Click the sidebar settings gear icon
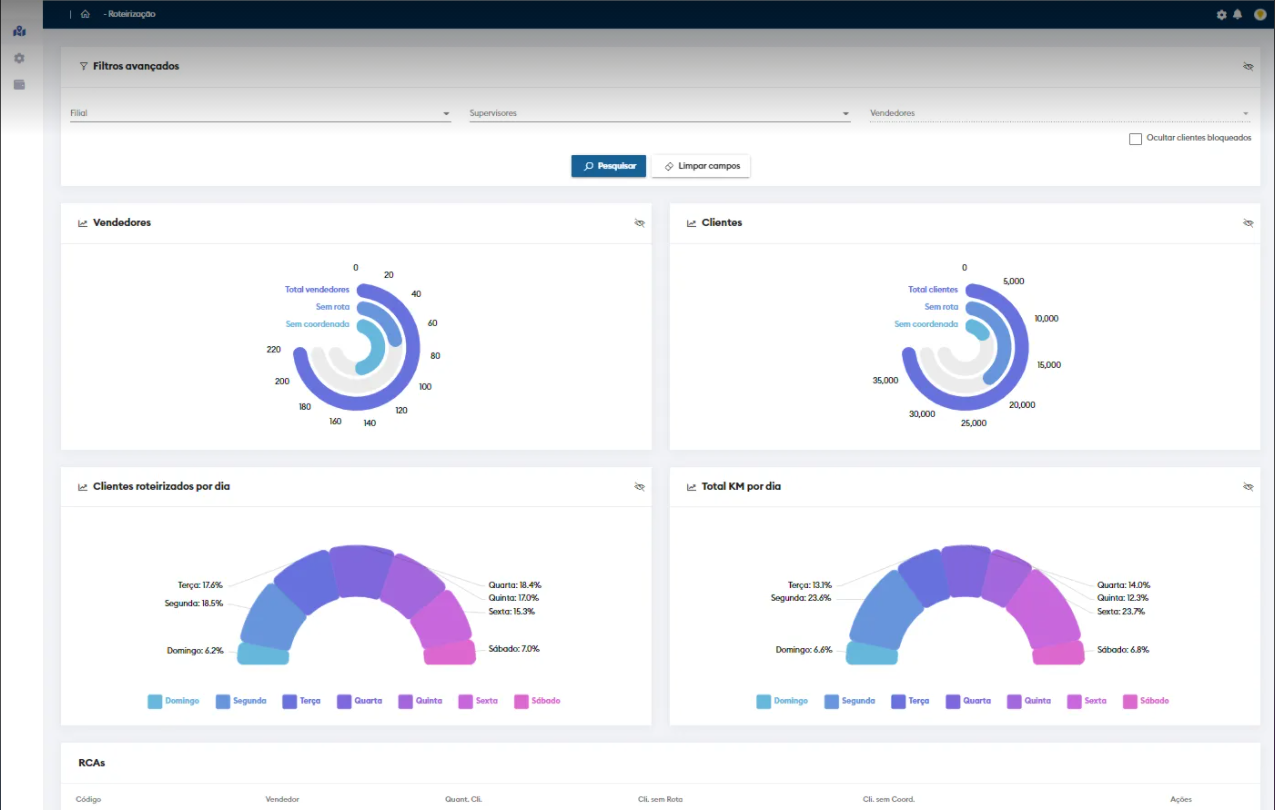 pyautogui.click(x=19, y=58)
